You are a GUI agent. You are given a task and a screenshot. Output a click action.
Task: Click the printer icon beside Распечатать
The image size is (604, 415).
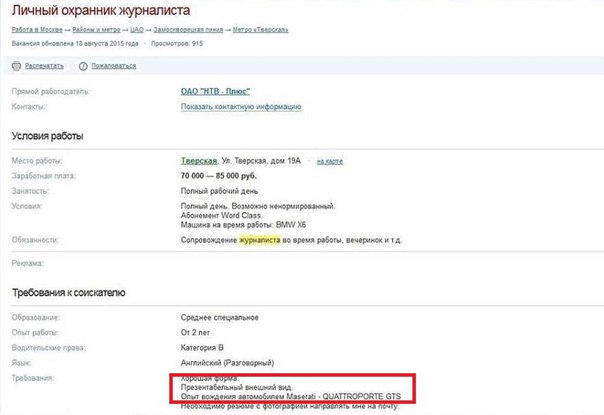pos(16,66)
